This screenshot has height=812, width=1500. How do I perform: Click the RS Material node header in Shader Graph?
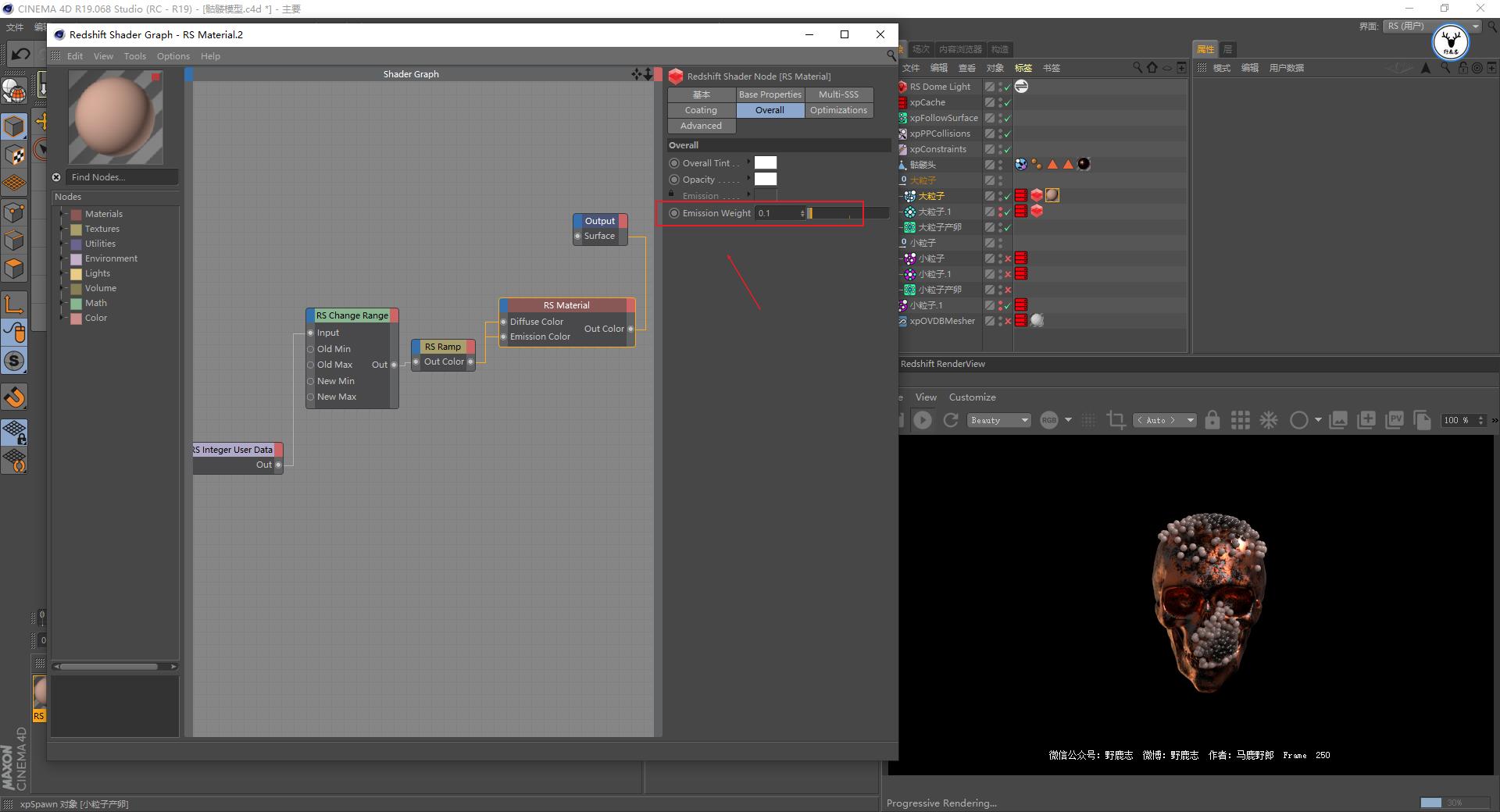point(567,305)
